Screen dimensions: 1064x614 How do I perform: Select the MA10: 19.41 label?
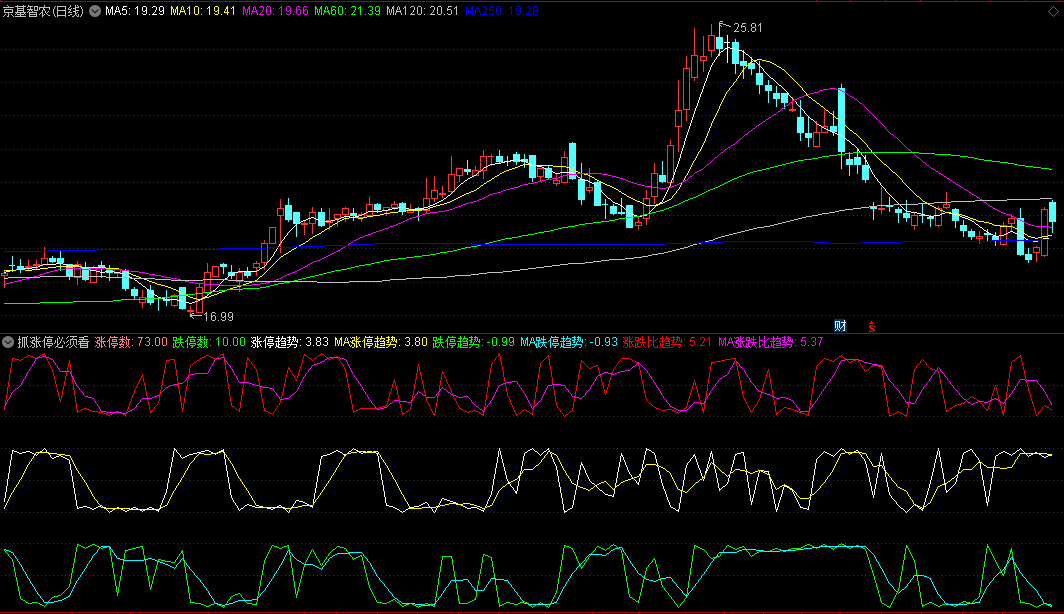tap(203, 11)
